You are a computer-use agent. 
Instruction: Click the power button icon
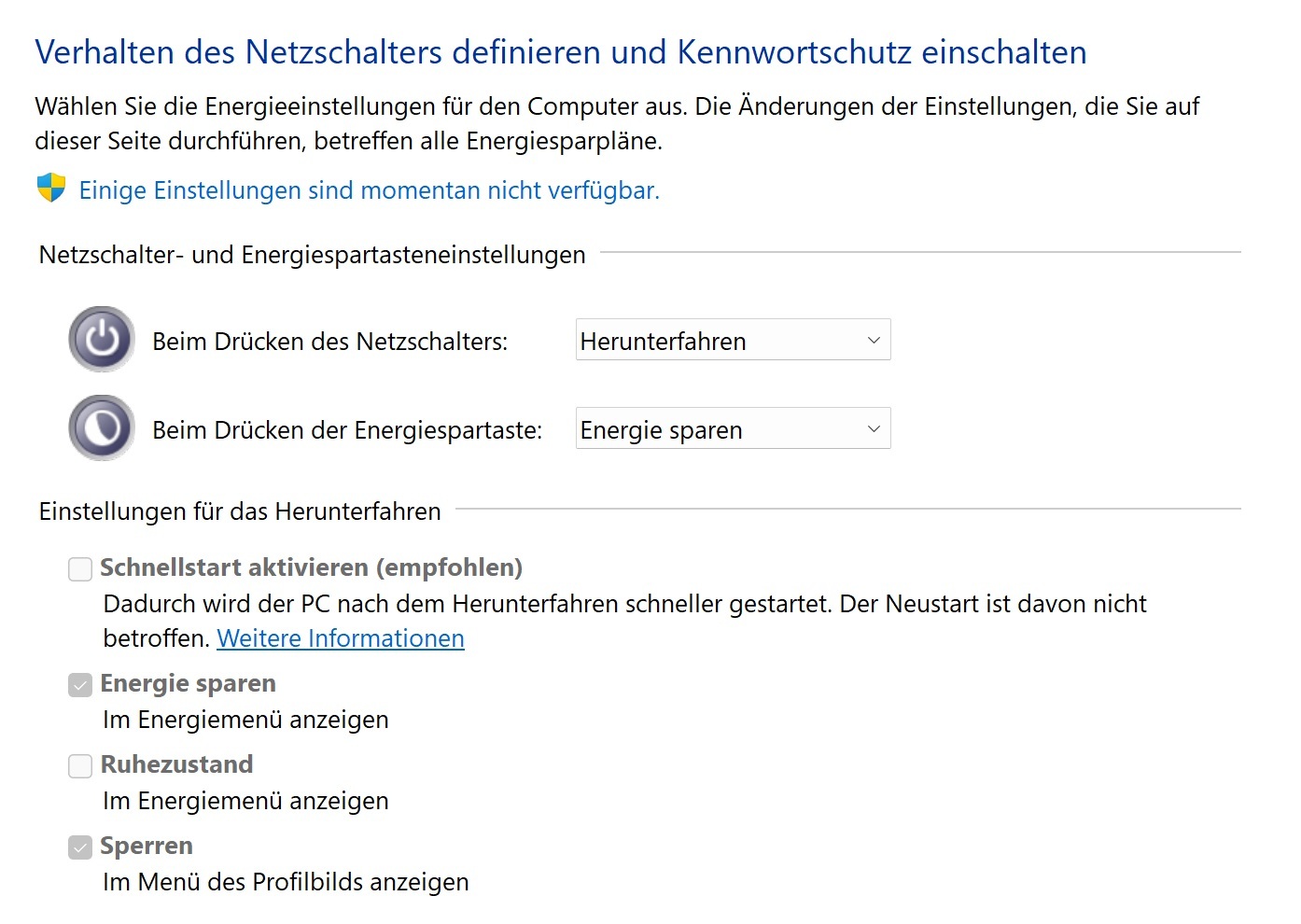click(x=102, y=339)
